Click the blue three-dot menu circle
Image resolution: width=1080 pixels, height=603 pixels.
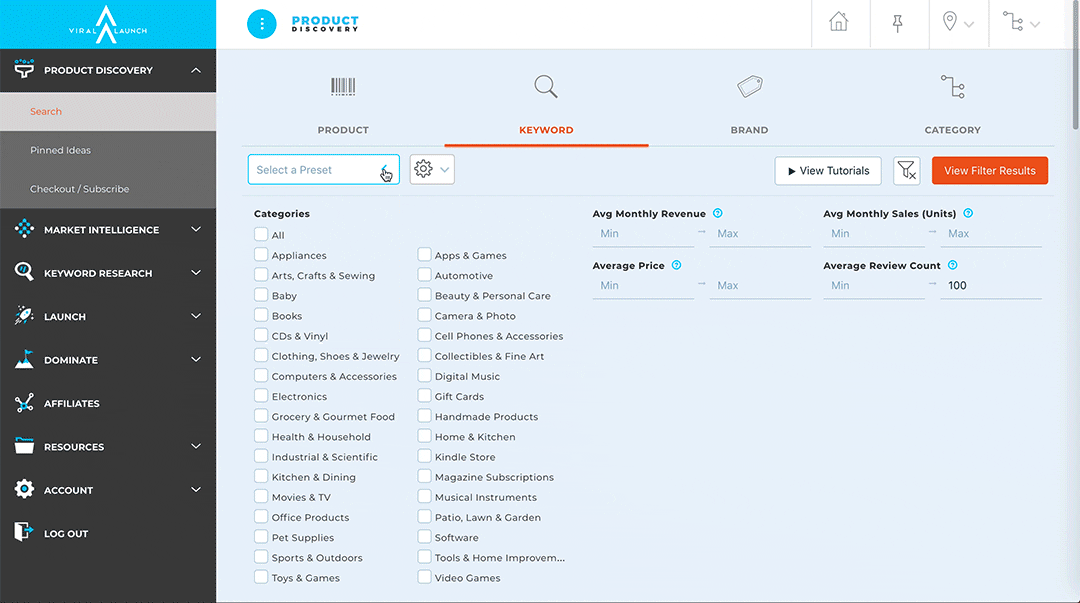click(x=262, y=24)
